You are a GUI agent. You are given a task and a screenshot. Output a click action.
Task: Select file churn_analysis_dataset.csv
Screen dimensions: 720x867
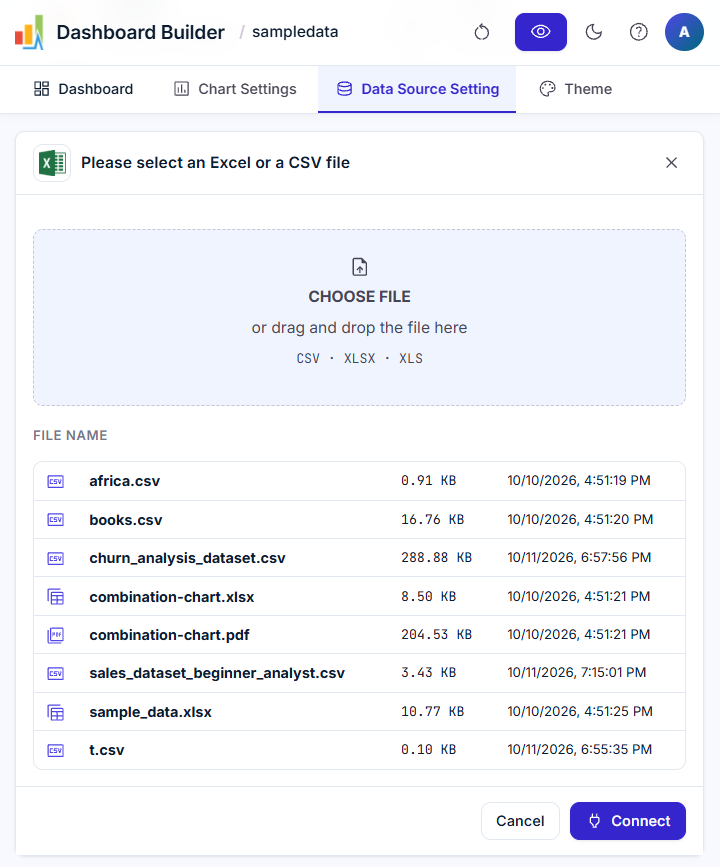click(x=359, y=558)
